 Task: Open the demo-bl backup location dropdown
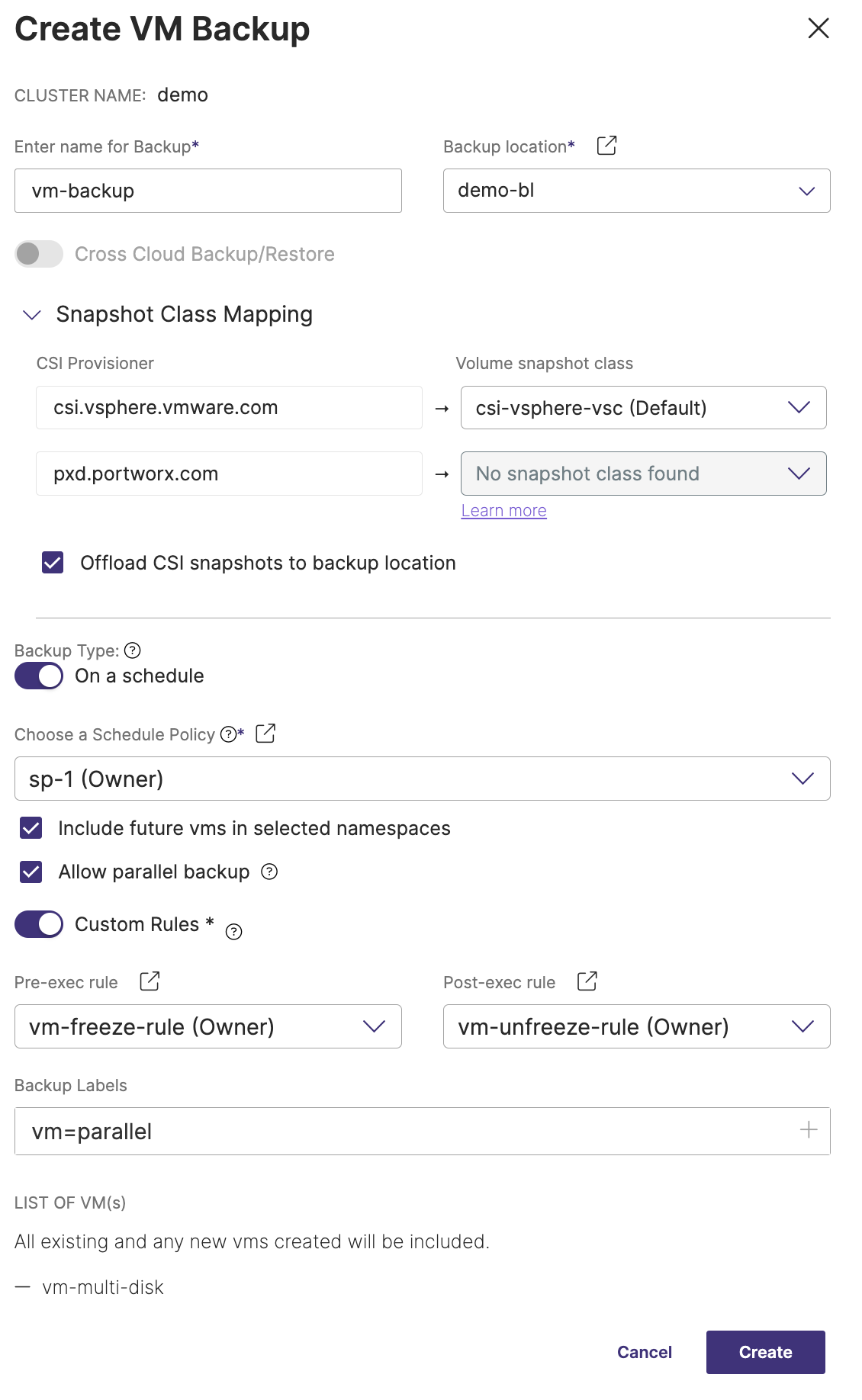636,191
